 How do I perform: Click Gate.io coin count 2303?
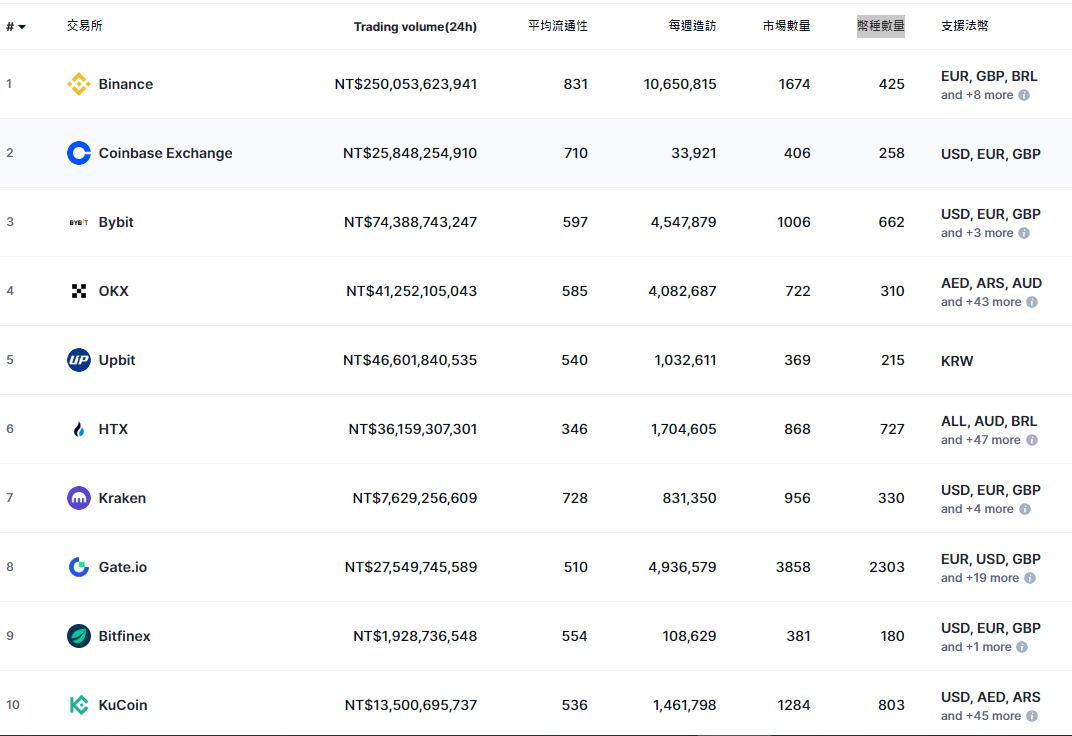click(x=887, y=567)
